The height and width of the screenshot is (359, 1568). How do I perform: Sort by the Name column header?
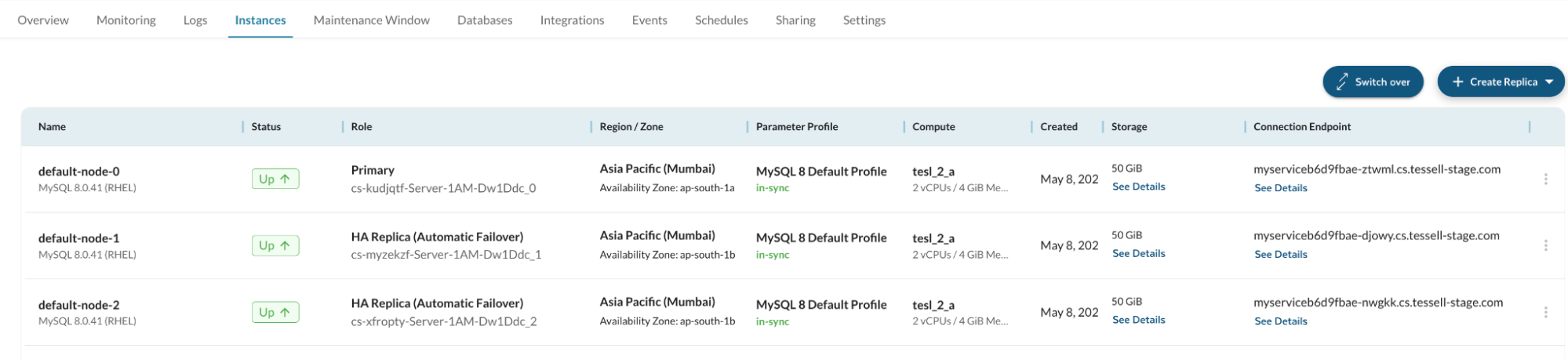pyautogui.click(x=52, y=126)
